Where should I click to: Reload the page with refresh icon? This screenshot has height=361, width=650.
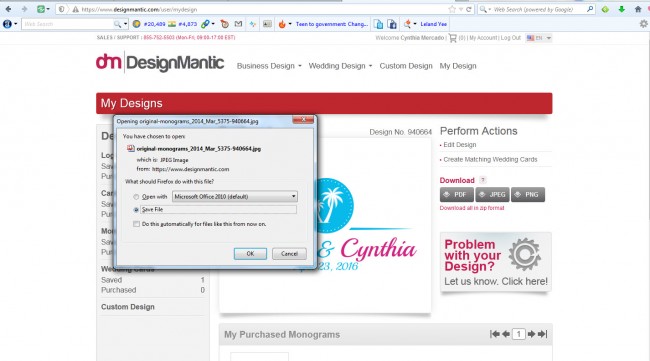[468, 9]
